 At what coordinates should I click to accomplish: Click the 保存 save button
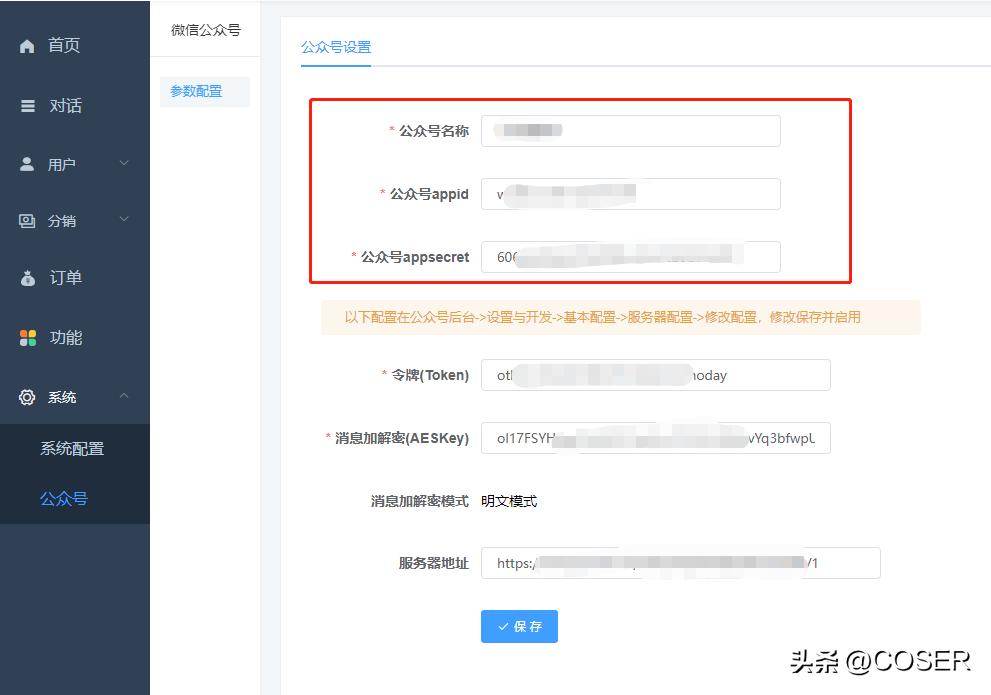click(x=519, y=627)
